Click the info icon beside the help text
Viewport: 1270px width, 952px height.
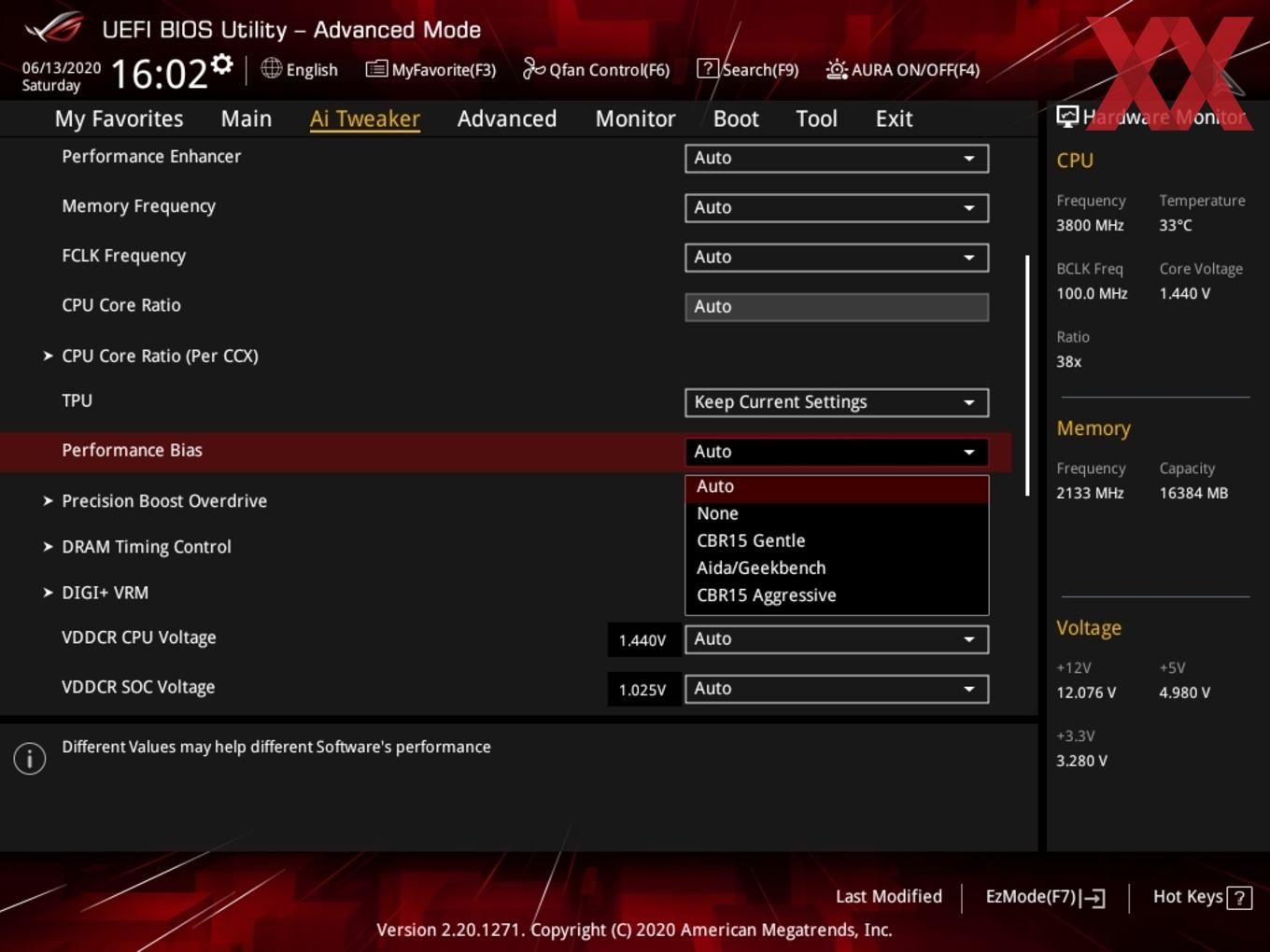(30, 759)
